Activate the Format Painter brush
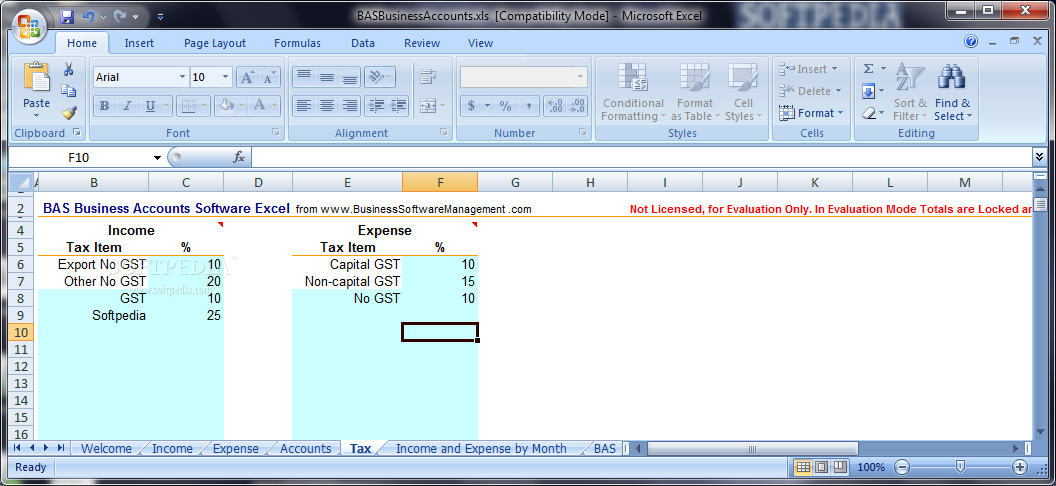1056x486 pixels. click(x=69, y=112)
